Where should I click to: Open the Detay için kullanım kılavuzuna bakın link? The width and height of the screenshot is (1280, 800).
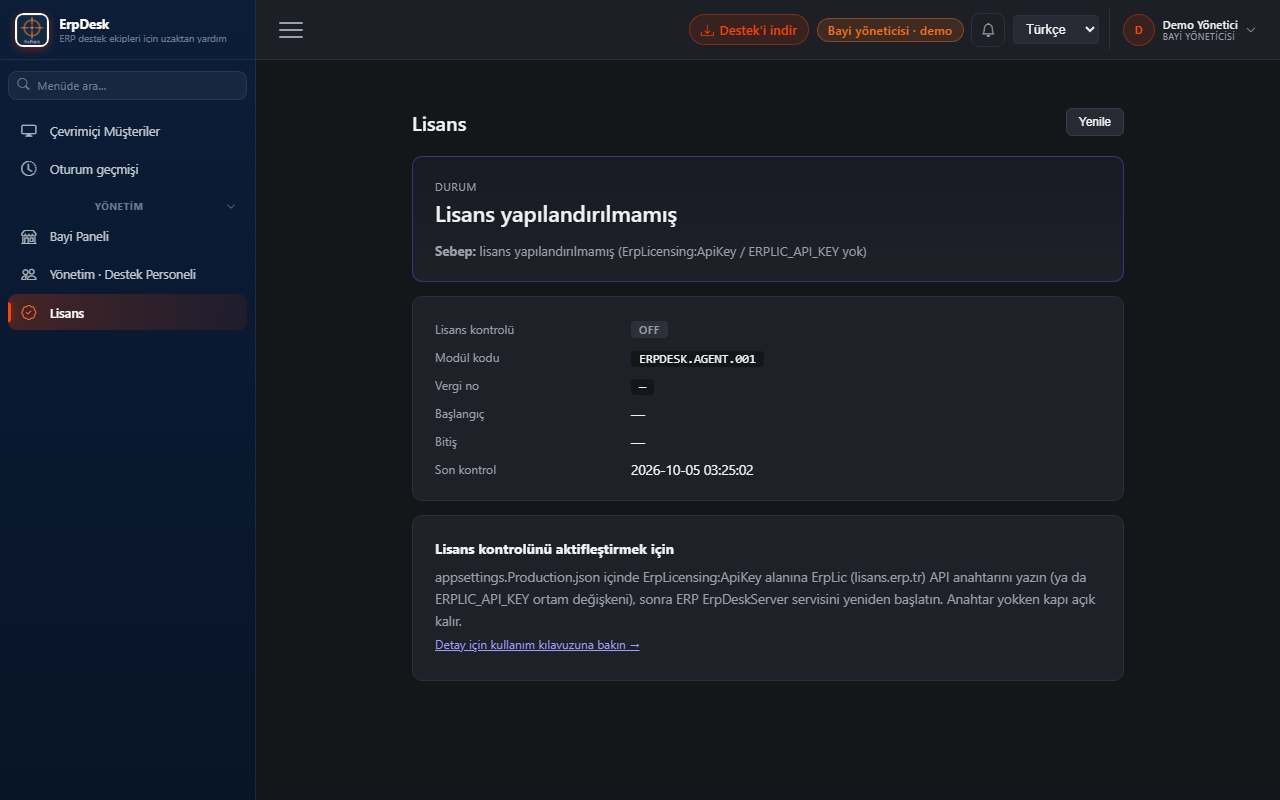(537, 645)
